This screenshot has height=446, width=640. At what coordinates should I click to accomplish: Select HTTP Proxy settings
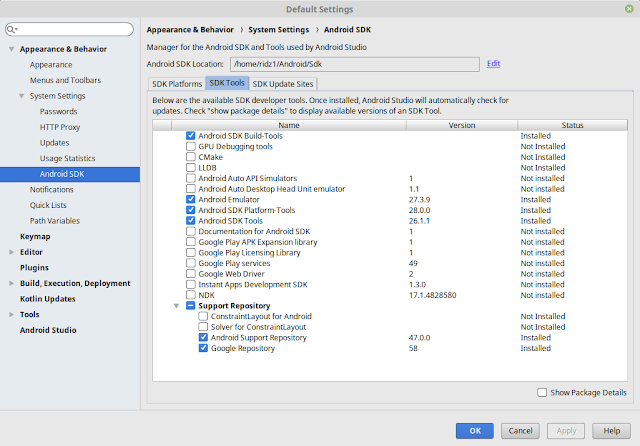tap(60, 127)
